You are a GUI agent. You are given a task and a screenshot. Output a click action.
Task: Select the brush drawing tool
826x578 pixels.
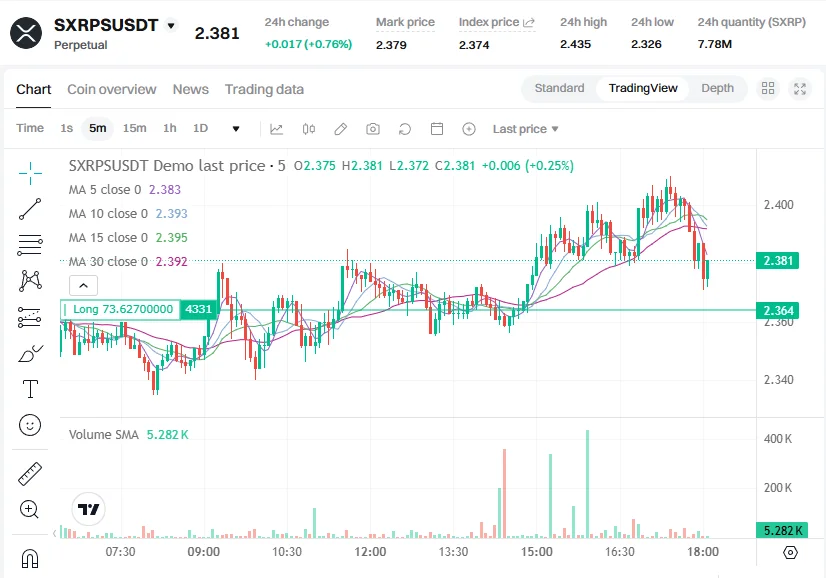click(x=30, y=354)
